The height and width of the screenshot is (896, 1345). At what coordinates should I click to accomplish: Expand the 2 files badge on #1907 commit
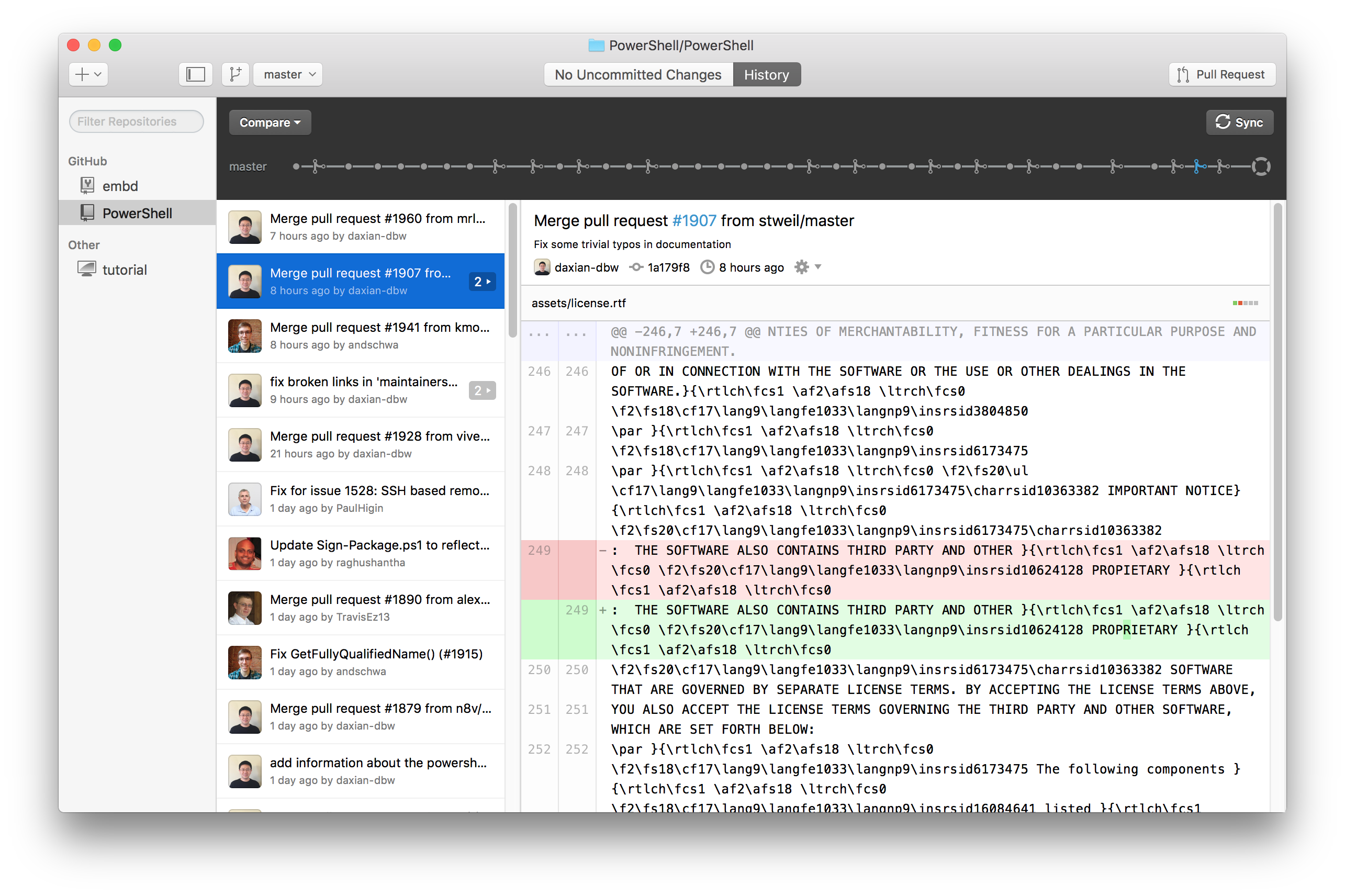482,281
